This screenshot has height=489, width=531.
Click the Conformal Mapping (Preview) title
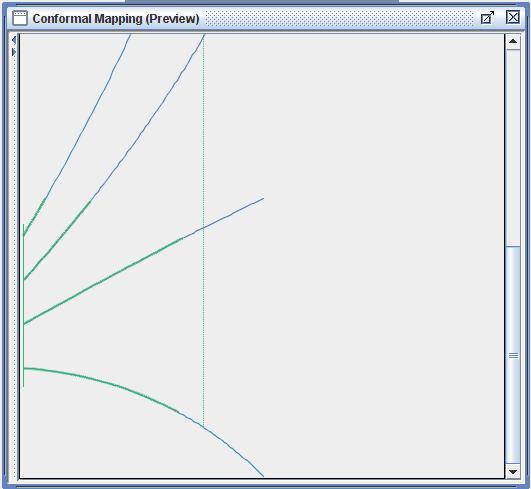point(116,19)
